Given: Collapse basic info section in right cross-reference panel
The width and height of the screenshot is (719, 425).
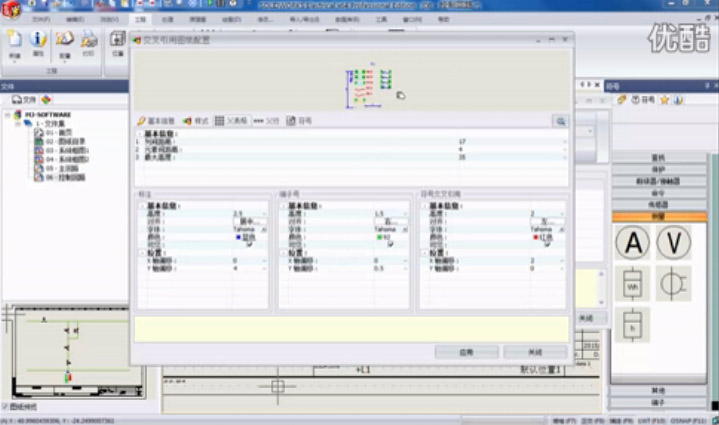Looking at the screenshot, I should (425, 206).
